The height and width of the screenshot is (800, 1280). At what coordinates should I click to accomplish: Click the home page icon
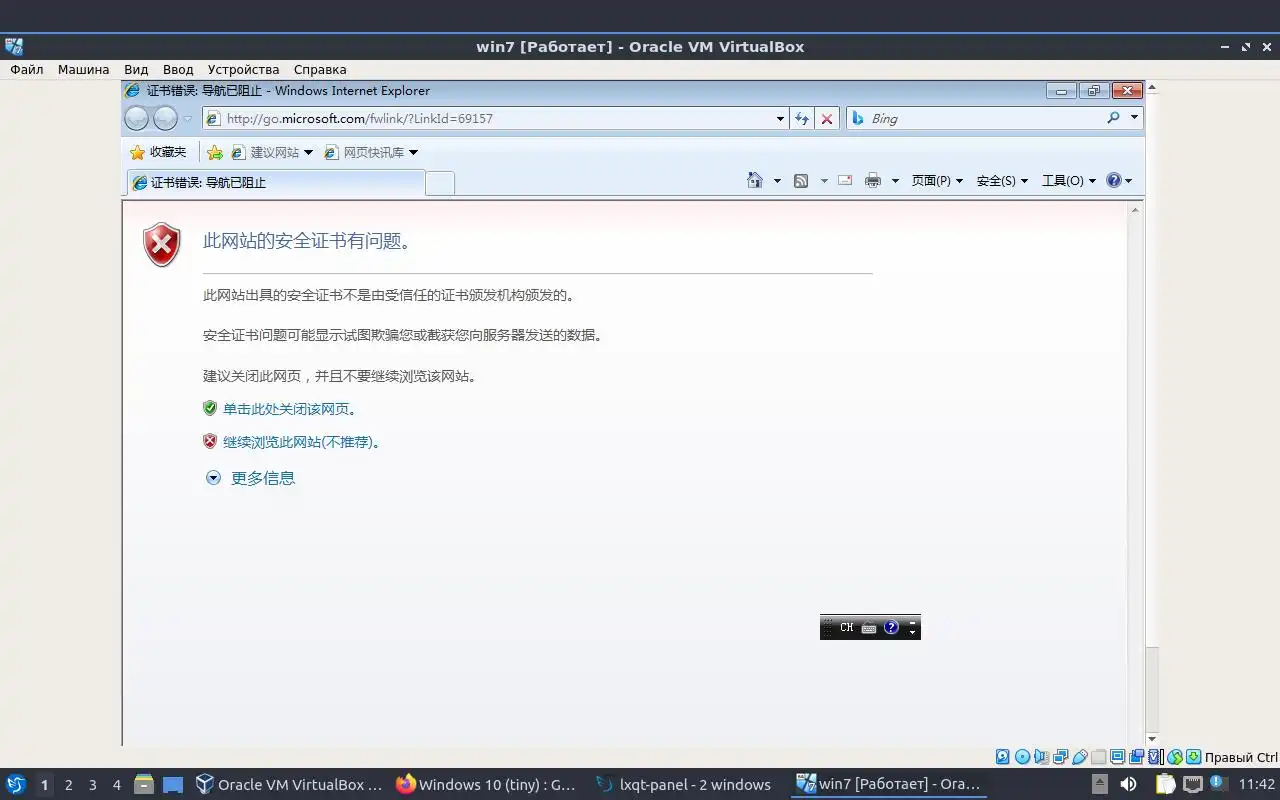coord(755,180)
